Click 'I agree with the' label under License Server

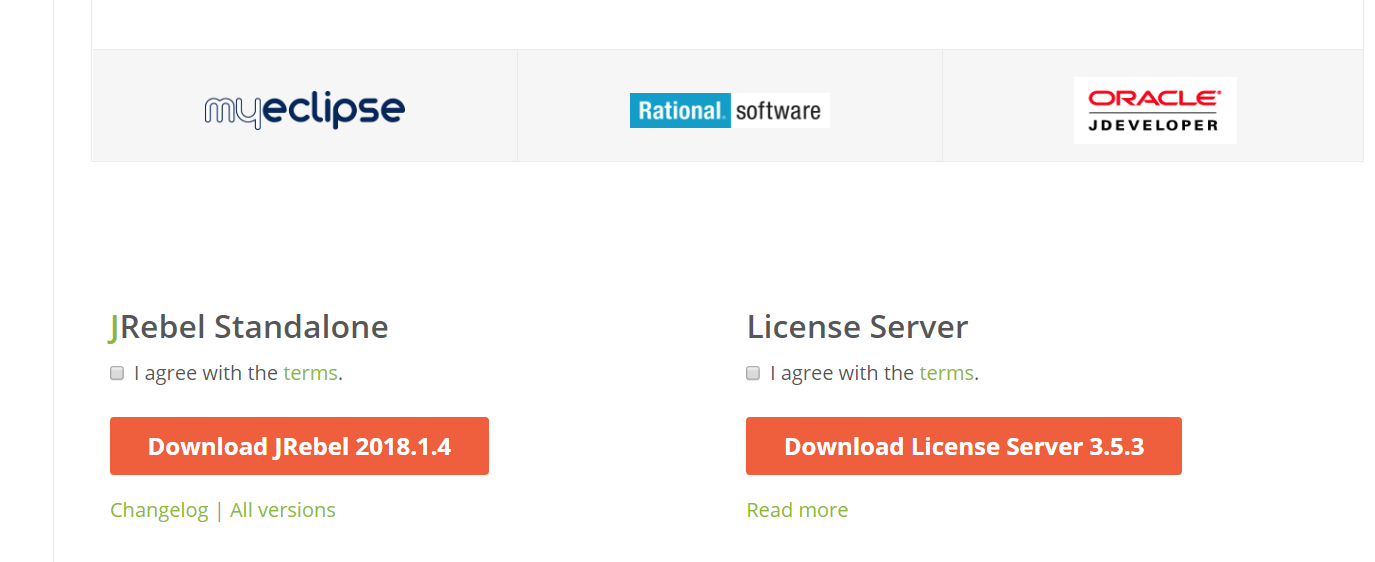coord(842,373)
